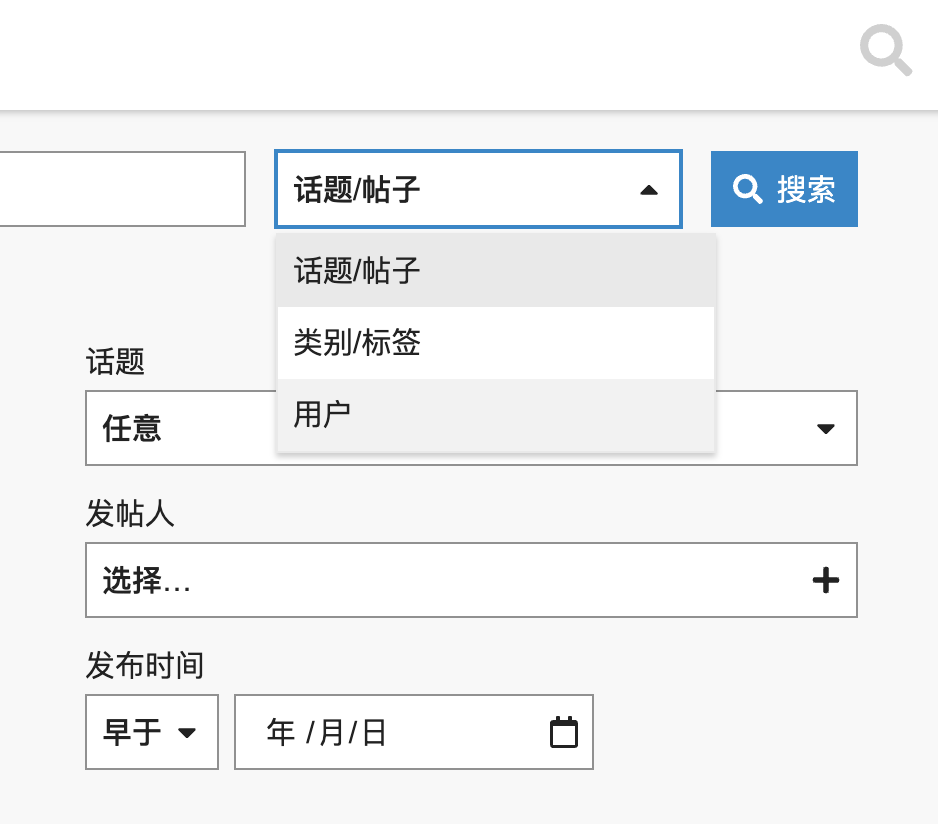Select 用户 option from the dropdown
This screenshot has height=824, width=938.
tap(496, 415)
